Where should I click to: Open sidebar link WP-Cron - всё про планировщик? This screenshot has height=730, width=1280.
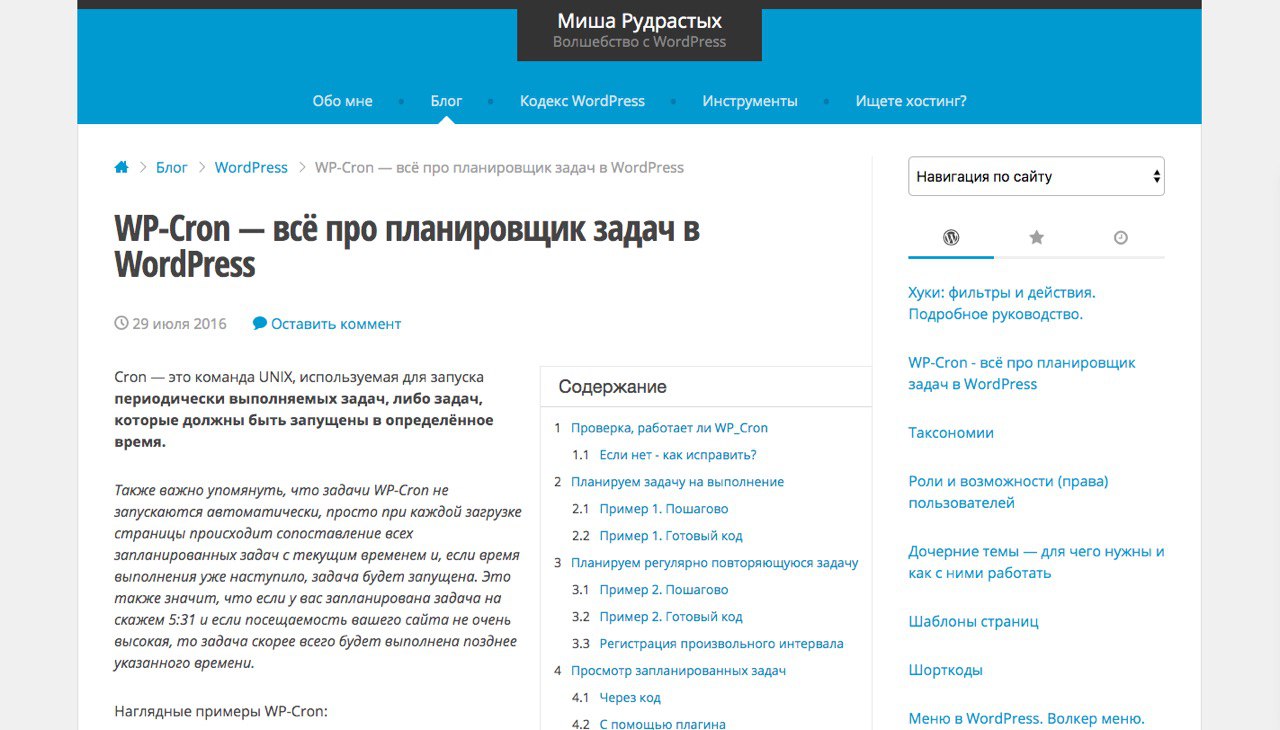(x=1022, y=373)
